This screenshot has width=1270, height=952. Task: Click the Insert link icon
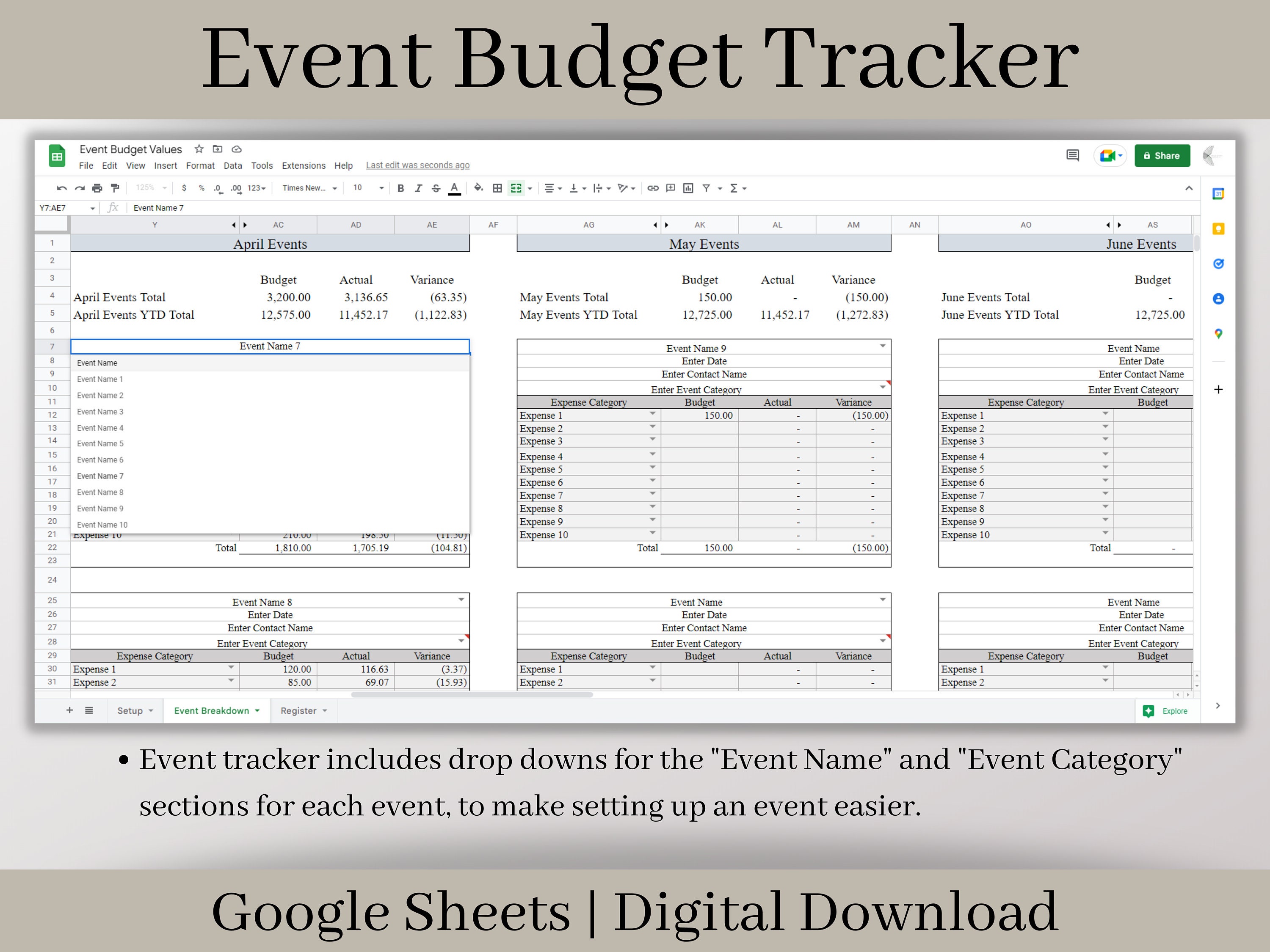click(x=652, y=187)
